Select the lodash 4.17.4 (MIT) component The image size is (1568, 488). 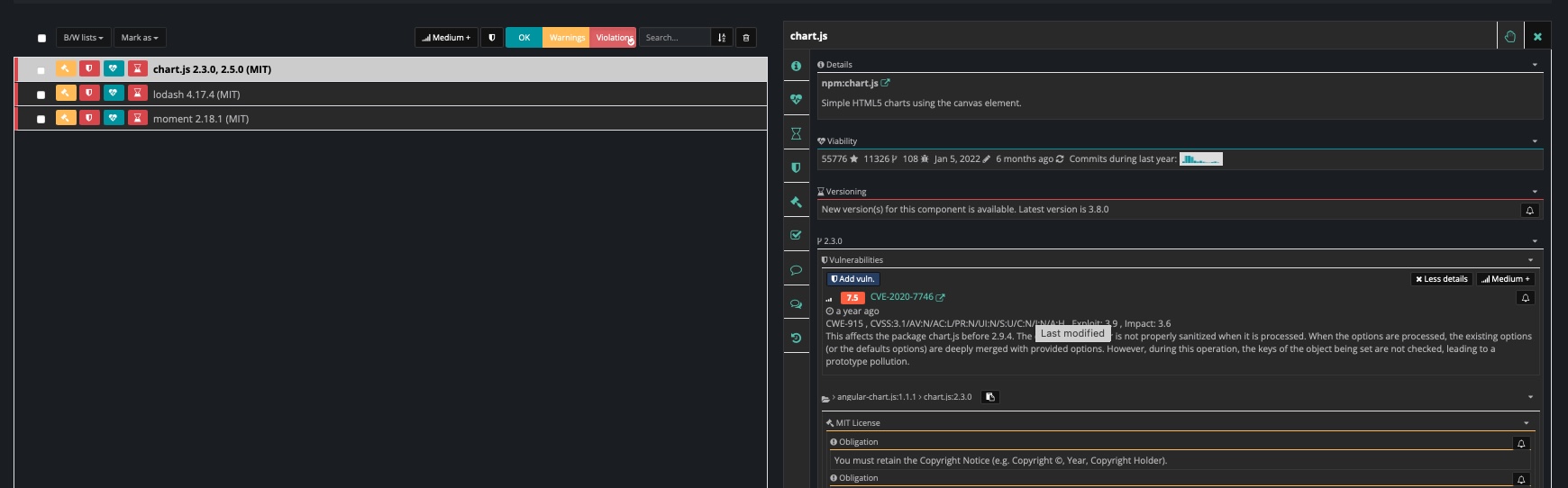coord(196,95)
